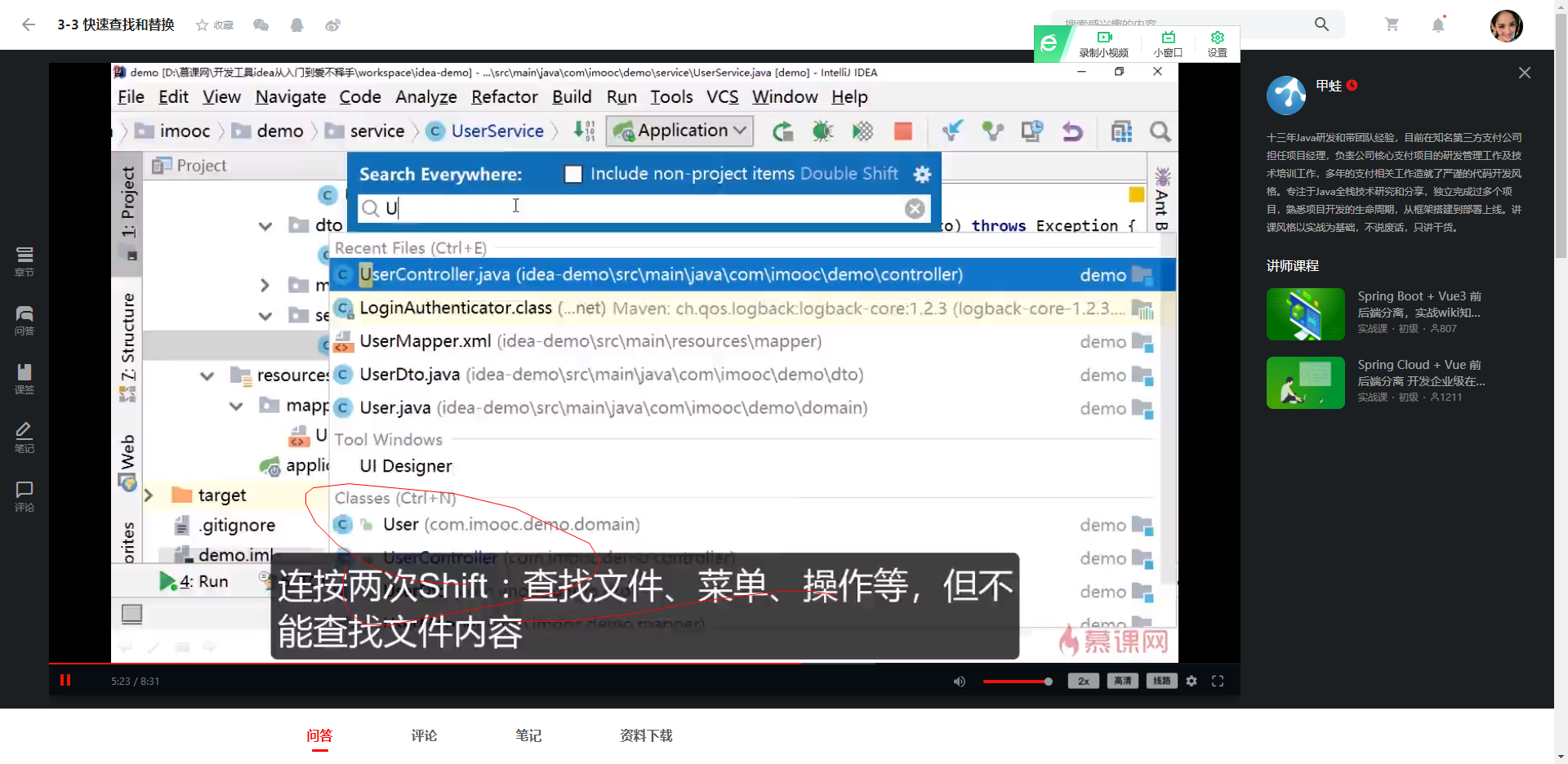Toggle Include non-project items checkbox

click(x=573, y=174)
